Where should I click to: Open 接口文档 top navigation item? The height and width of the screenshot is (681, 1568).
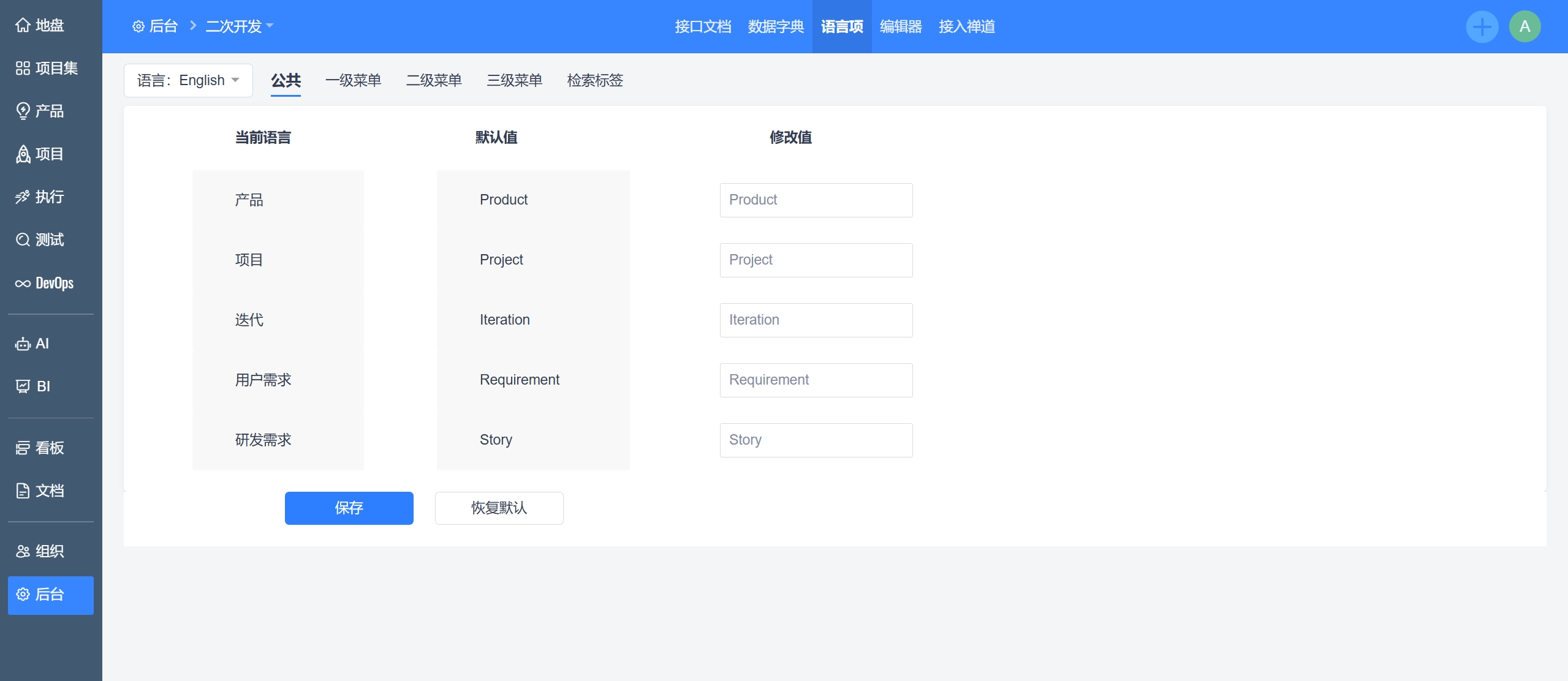pos(703,26)
